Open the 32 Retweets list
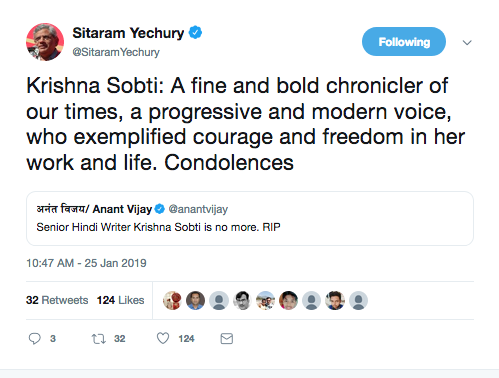499x378 pixels. point(57,300)
